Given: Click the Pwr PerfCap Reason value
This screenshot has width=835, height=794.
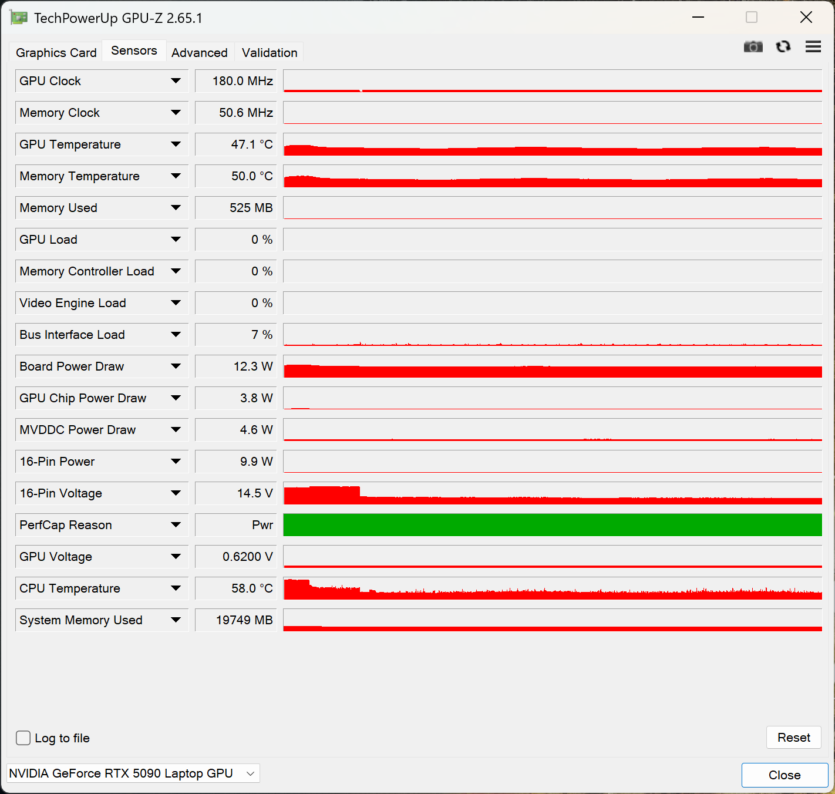Looking at the screenshot, I should click(x=236, y=525).
